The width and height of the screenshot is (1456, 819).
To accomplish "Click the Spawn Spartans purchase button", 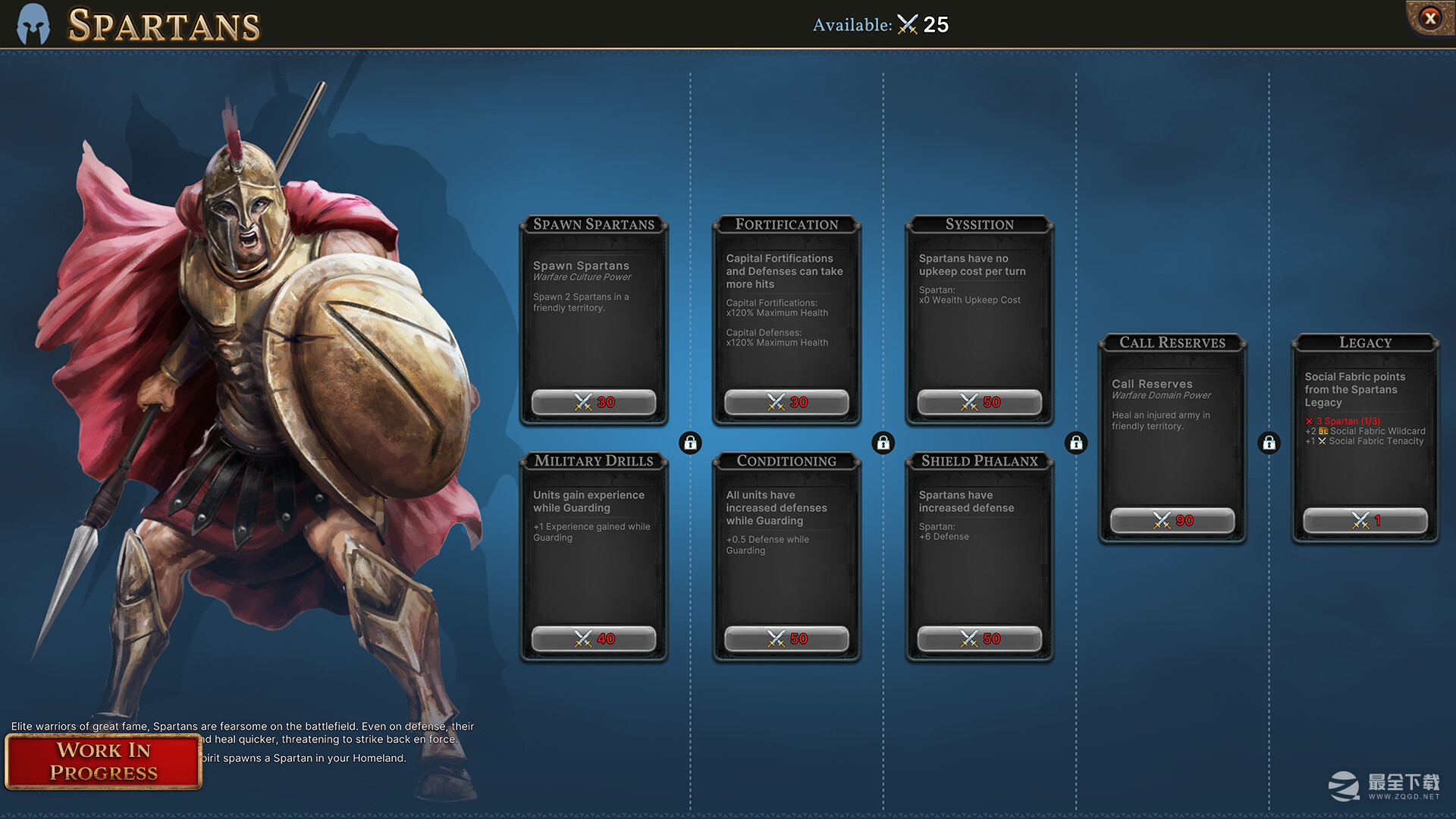I will pyautogui.click(x=593, y=401).
